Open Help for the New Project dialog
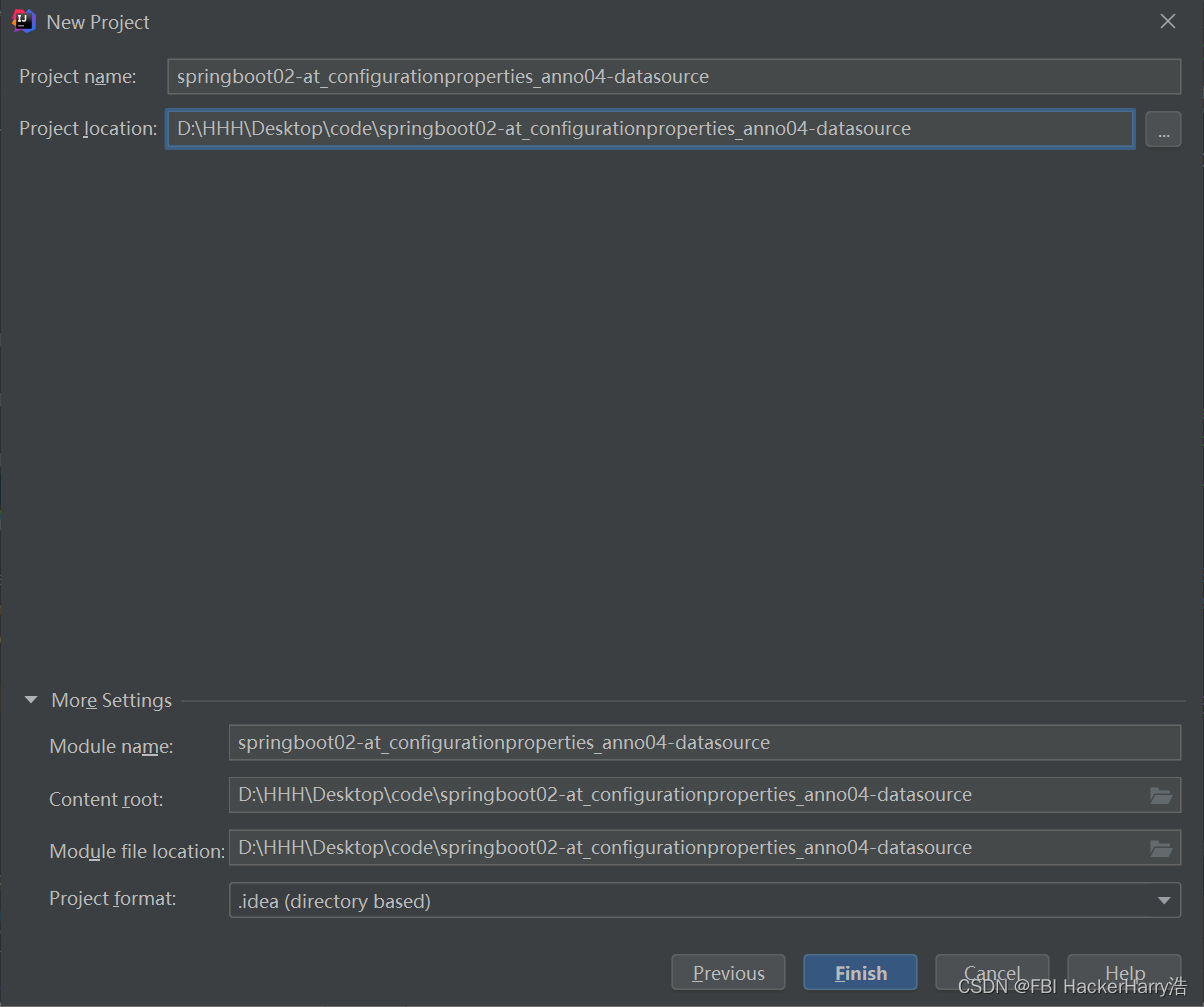The image size is (1204, 1007). 1124,973
